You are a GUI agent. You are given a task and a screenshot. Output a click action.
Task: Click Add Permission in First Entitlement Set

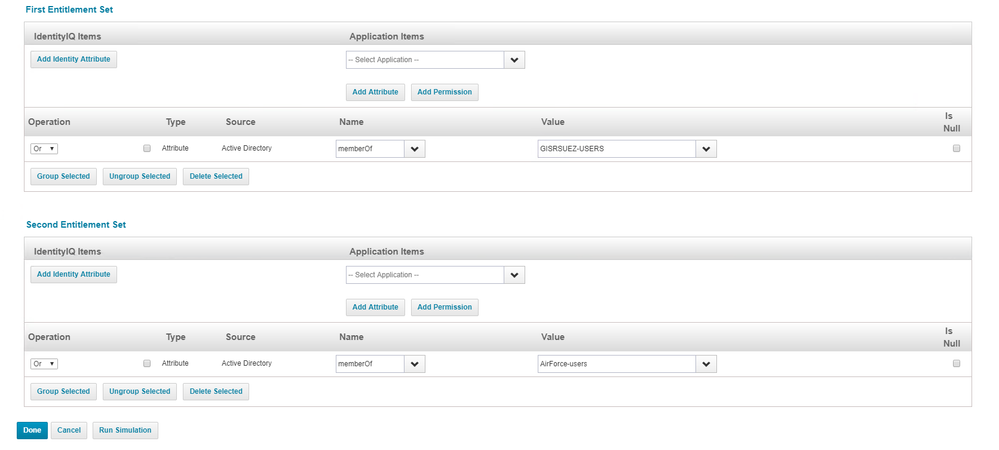pos(444,92)
